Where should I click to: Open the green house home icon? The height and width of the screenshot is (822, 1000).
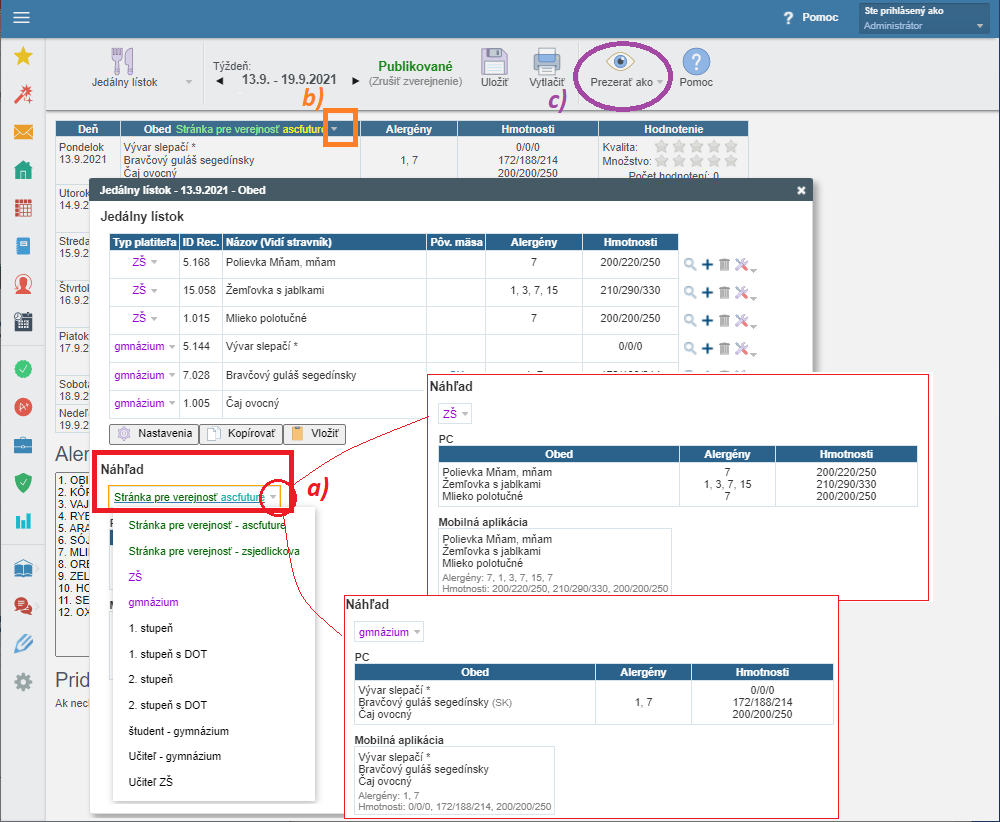tap(23, 170)
